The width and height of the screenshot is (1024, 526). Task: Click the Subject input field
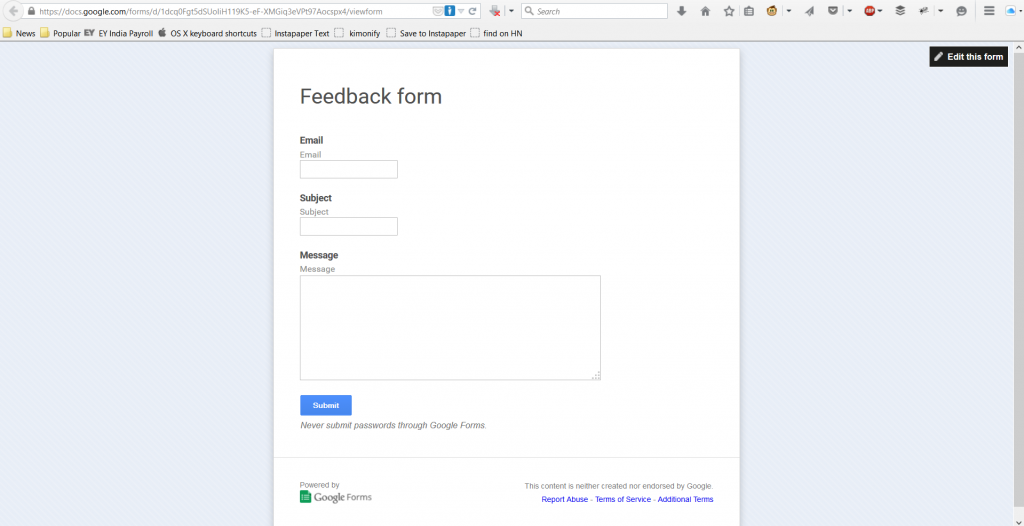[349, 227]
